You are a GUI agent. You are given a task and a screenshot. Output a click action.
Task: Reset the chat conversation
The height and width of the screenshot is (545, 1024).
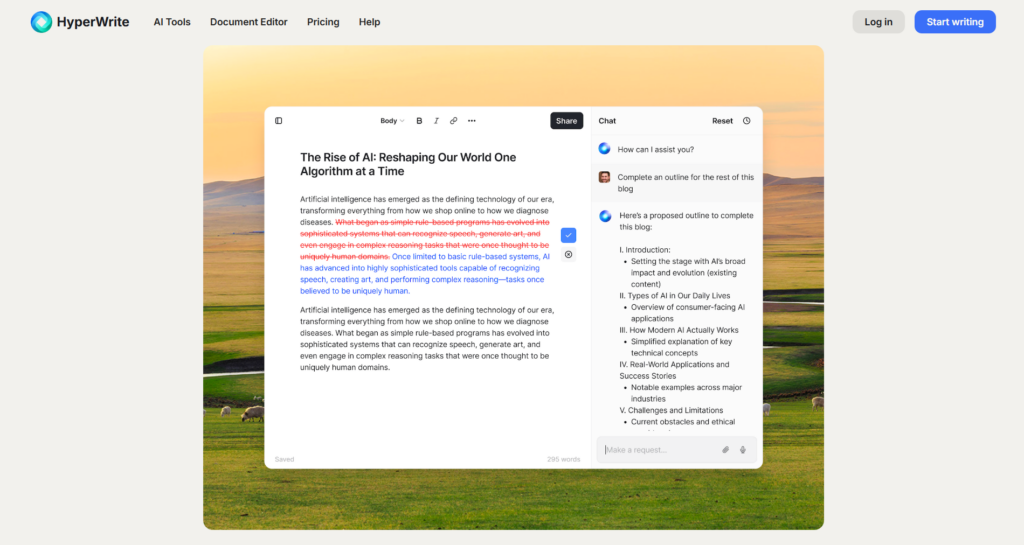pos(722,121)
